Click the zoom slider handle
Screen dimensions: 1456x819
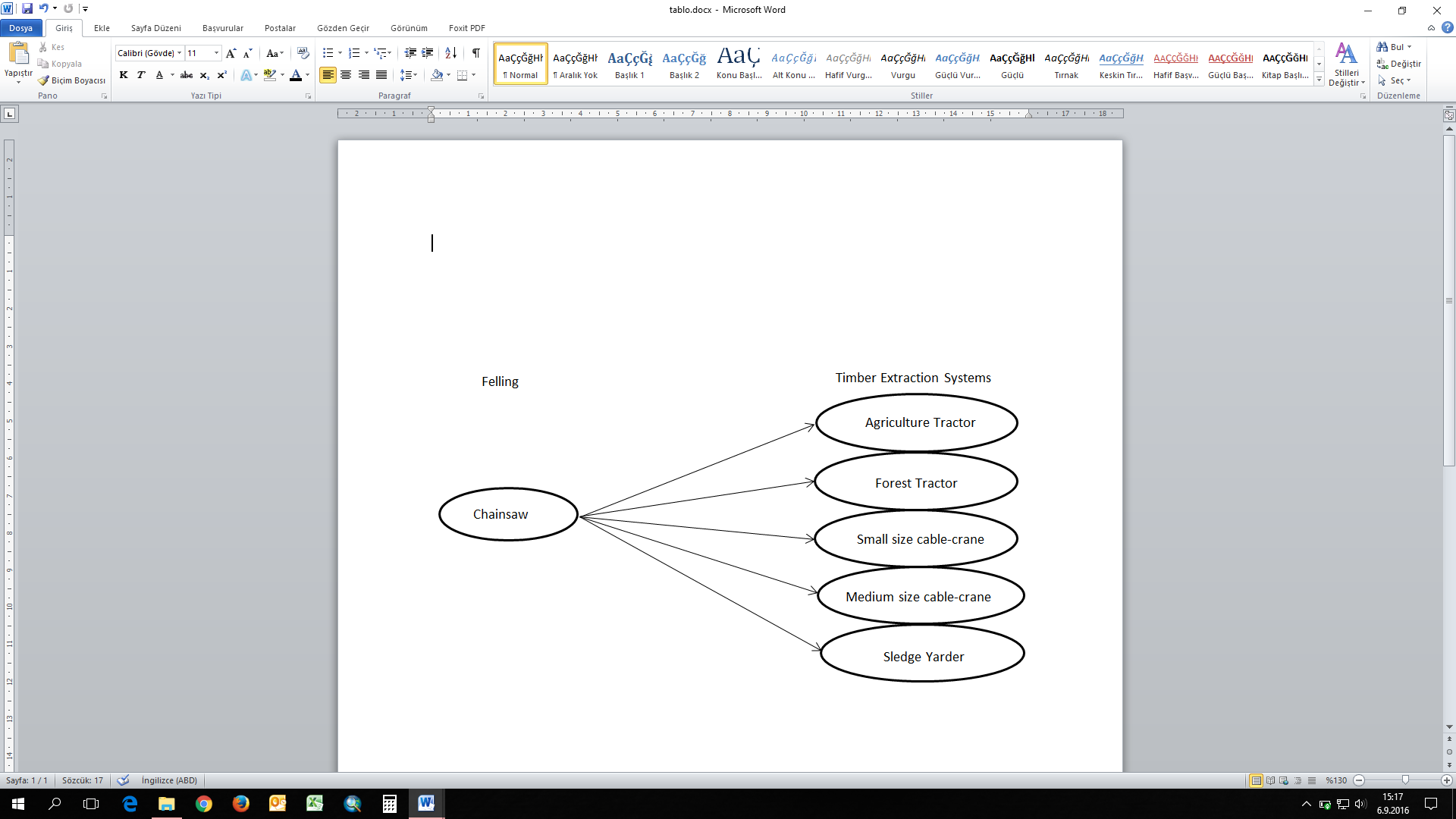pos(1405,780)
